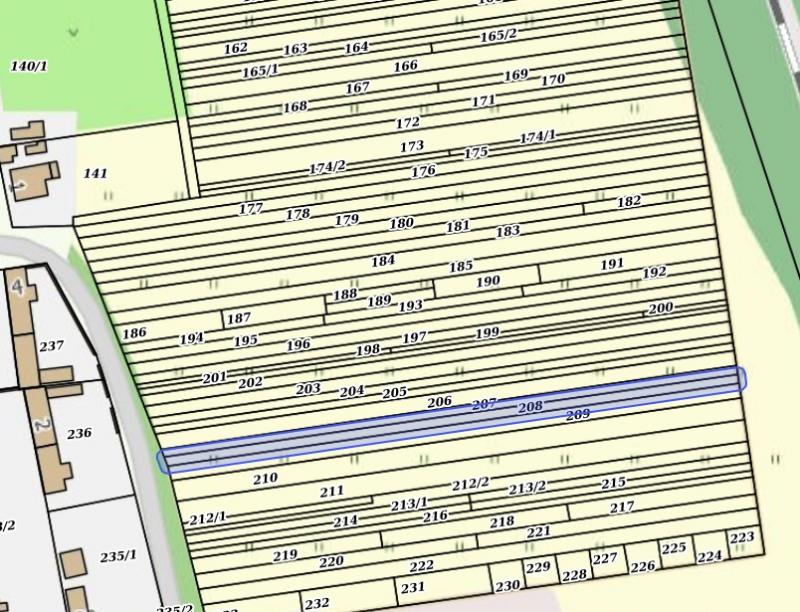The height and width of the screenshot is (612, 800).
Task: Click parcel label 209
Action: click(578, 415)
